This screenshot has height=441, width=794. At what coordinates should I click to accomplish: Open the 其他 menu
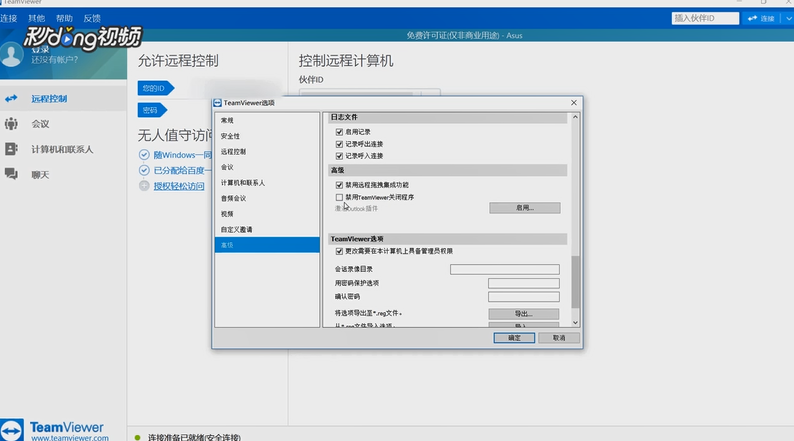click(x=36, y=18)
